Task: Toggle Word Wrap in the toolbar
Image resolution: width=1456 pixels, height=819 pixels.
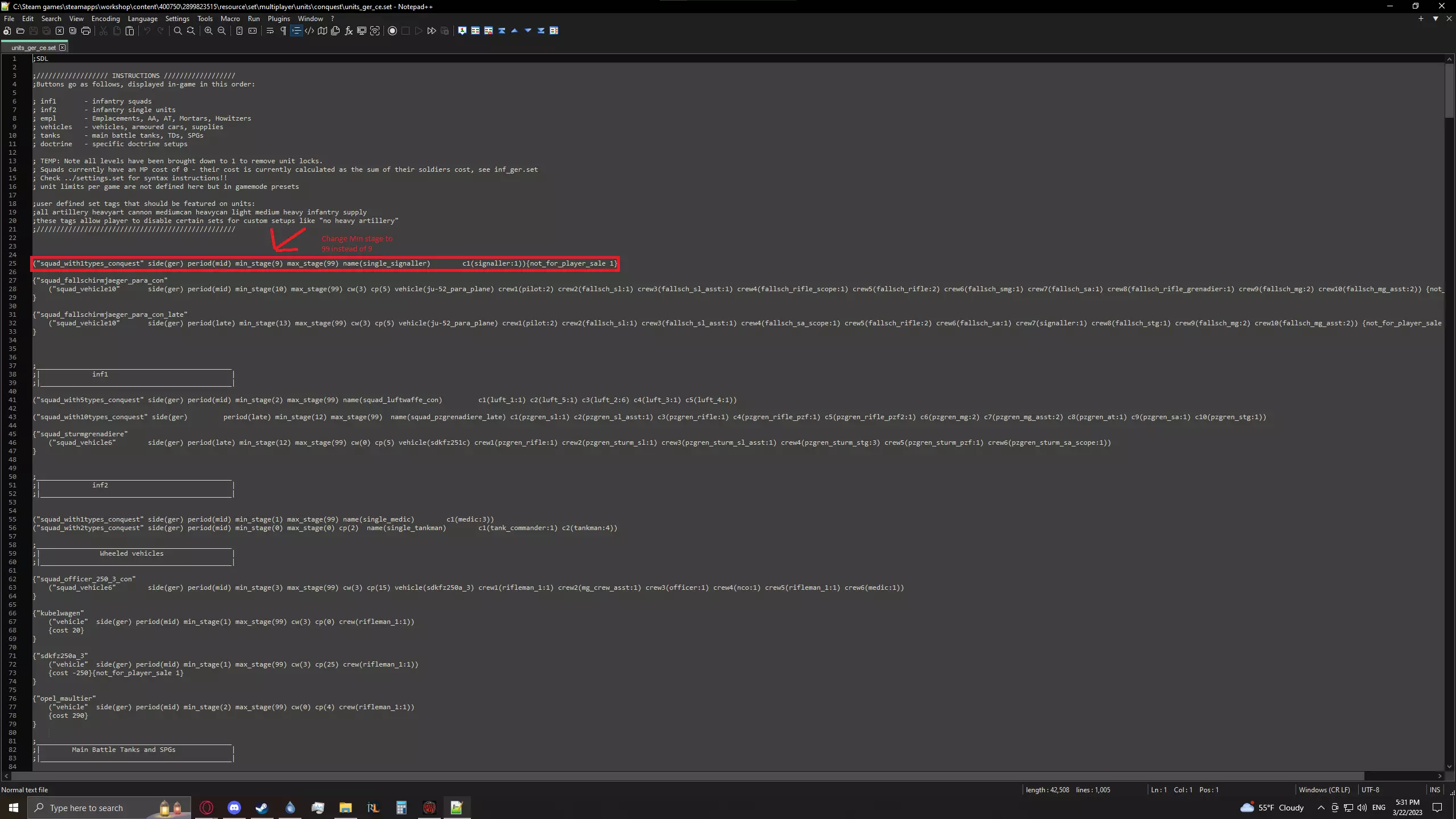Action: pyautogui.click(x=270, y=31)
